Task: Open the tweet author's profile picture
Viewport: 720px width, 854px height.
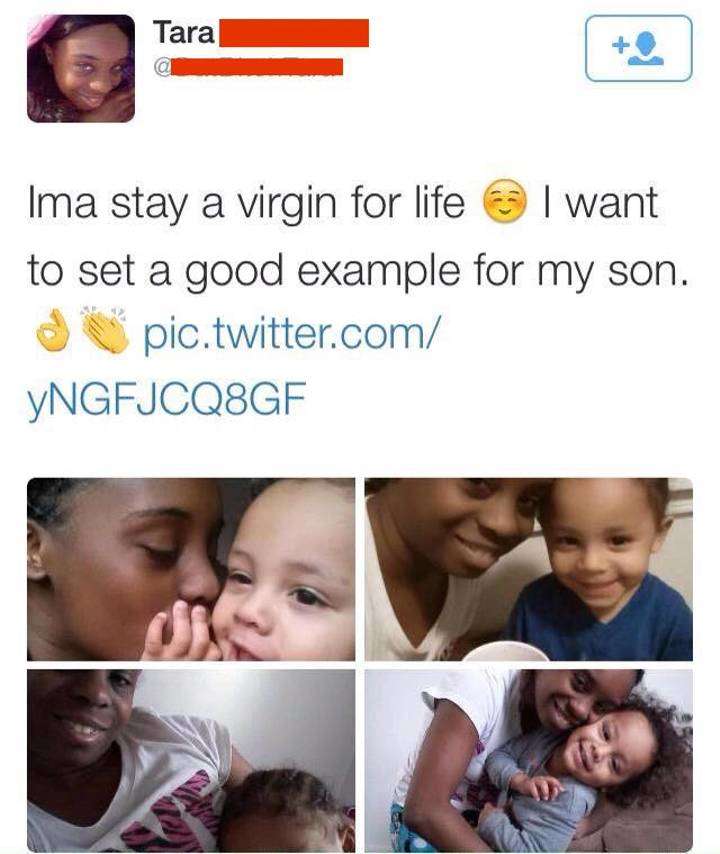Action: pos(81,69)
